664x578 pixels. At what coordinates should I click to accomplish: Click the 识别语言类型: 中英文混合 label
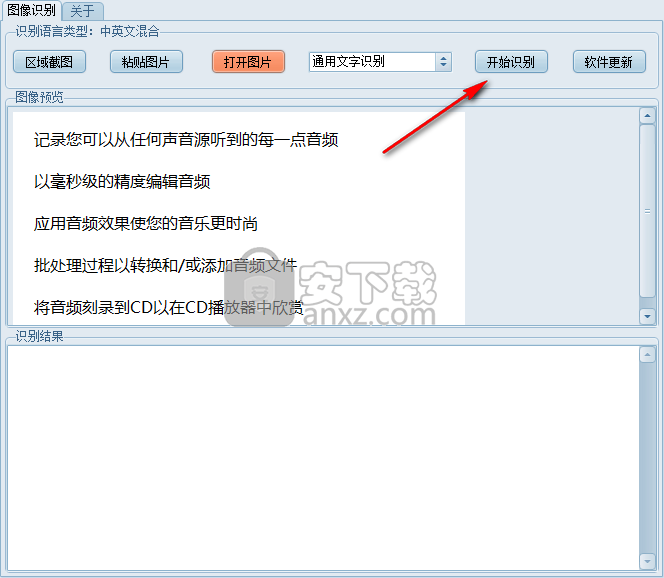[x=88, y=32]
